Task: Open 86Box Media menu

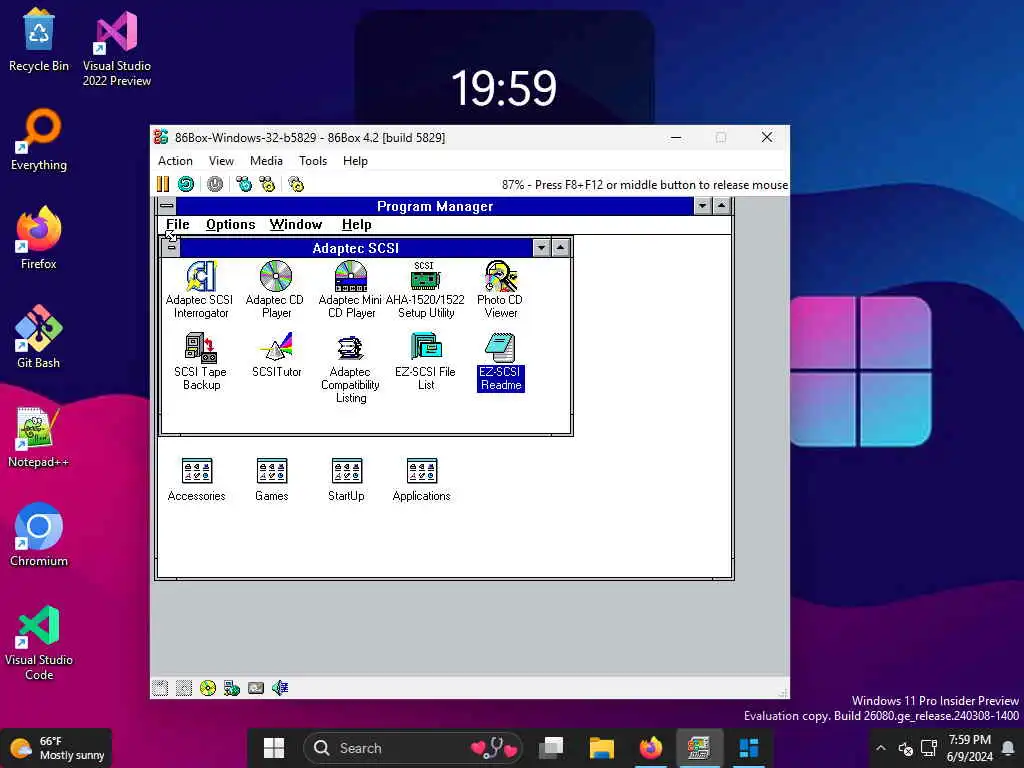Action: point(266,161)
